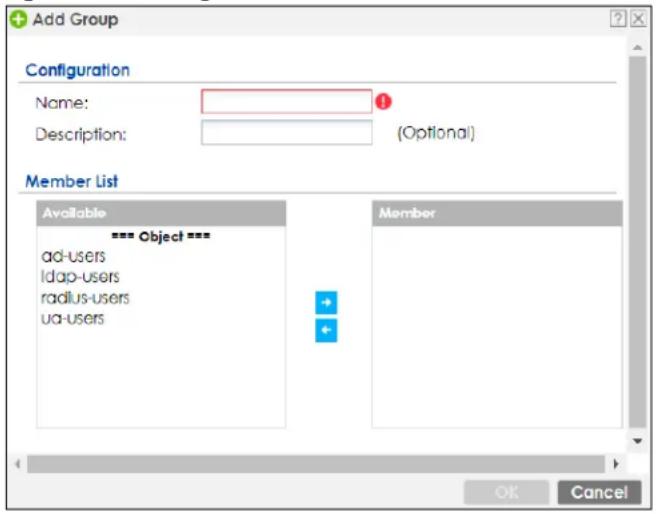Click the left arrow to remove a member
Image resolution: width=656 pixels, height=514 pixels.
coord(326,331)
